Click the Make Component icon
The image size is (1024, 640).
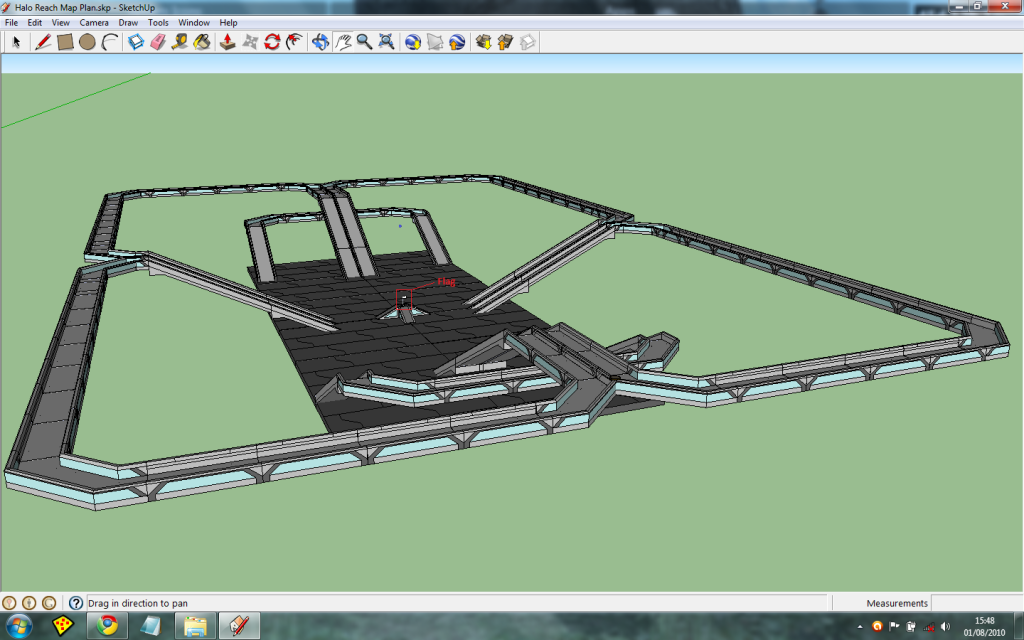(x=135, y=42)
